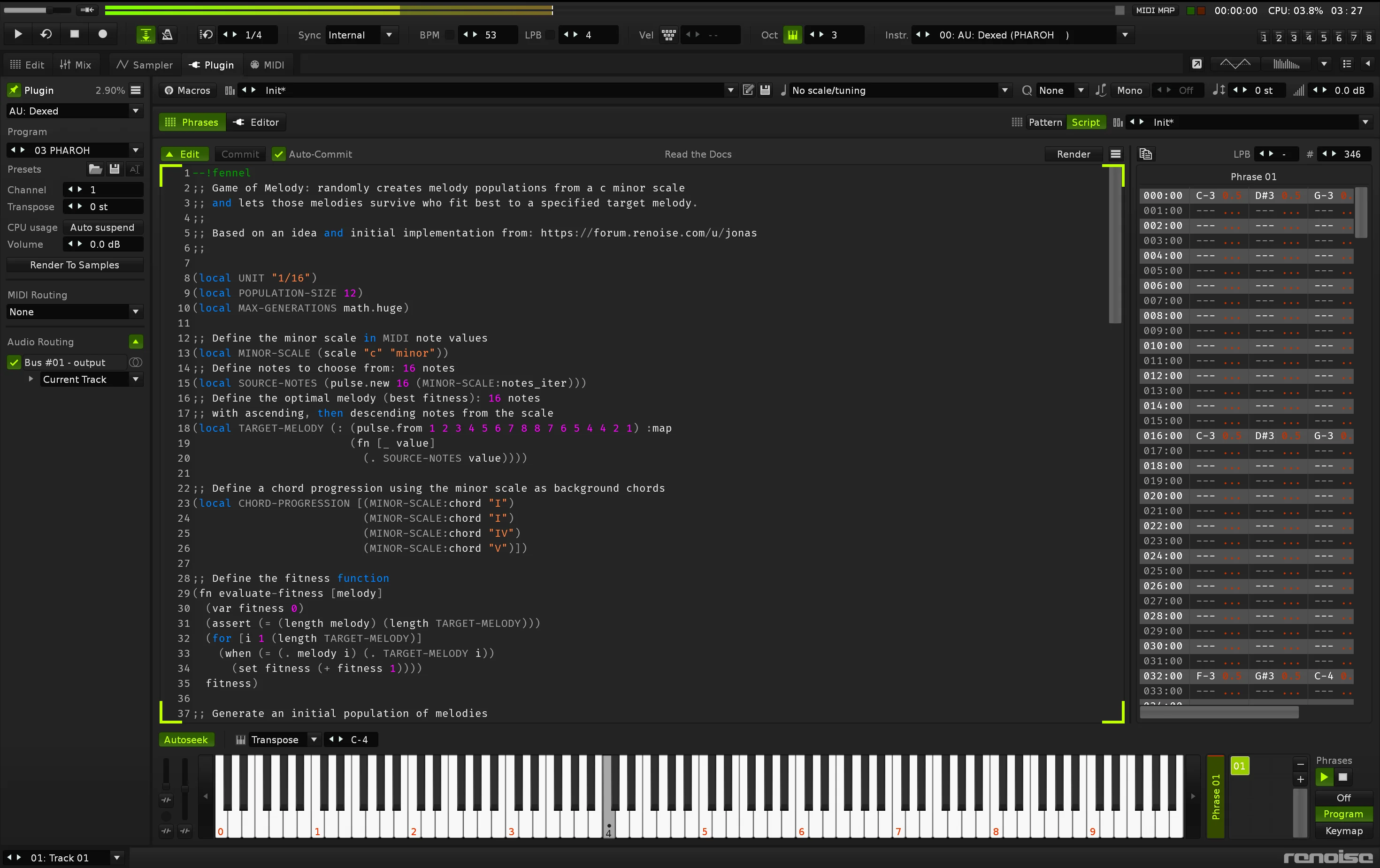This screenshot has height=868, width=1380.
Task: Toggle Autoseek below the script editor
Action: [x=186, y=739]
